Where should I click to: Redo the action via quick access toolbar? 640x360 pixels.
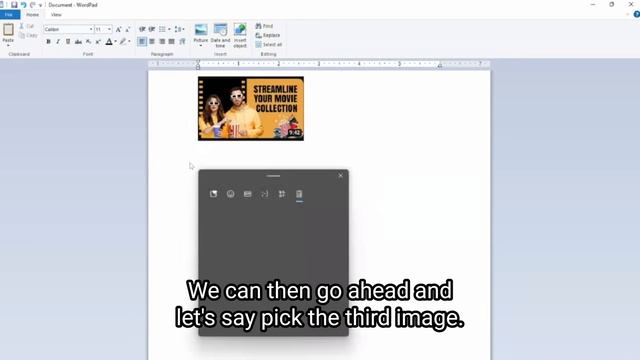(33, 5)
